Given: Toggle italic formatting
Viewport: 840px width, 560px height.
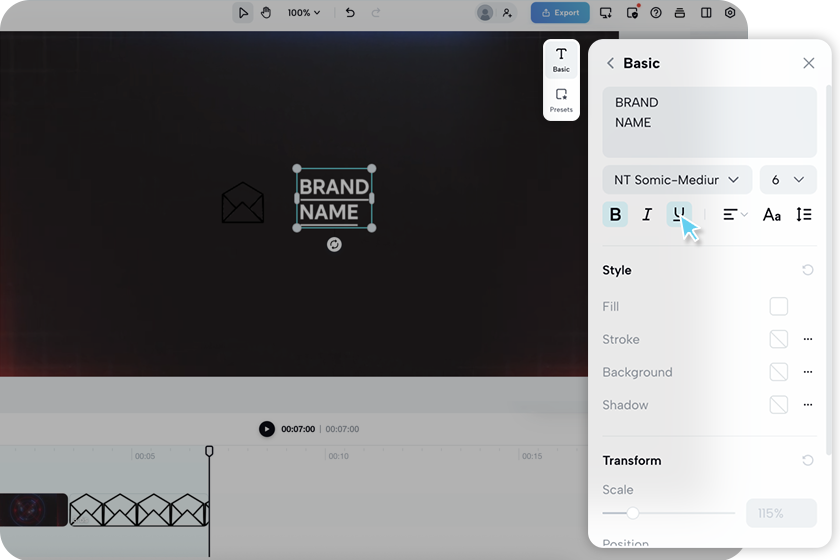Looking at the screenshot, I should [647, 214].
